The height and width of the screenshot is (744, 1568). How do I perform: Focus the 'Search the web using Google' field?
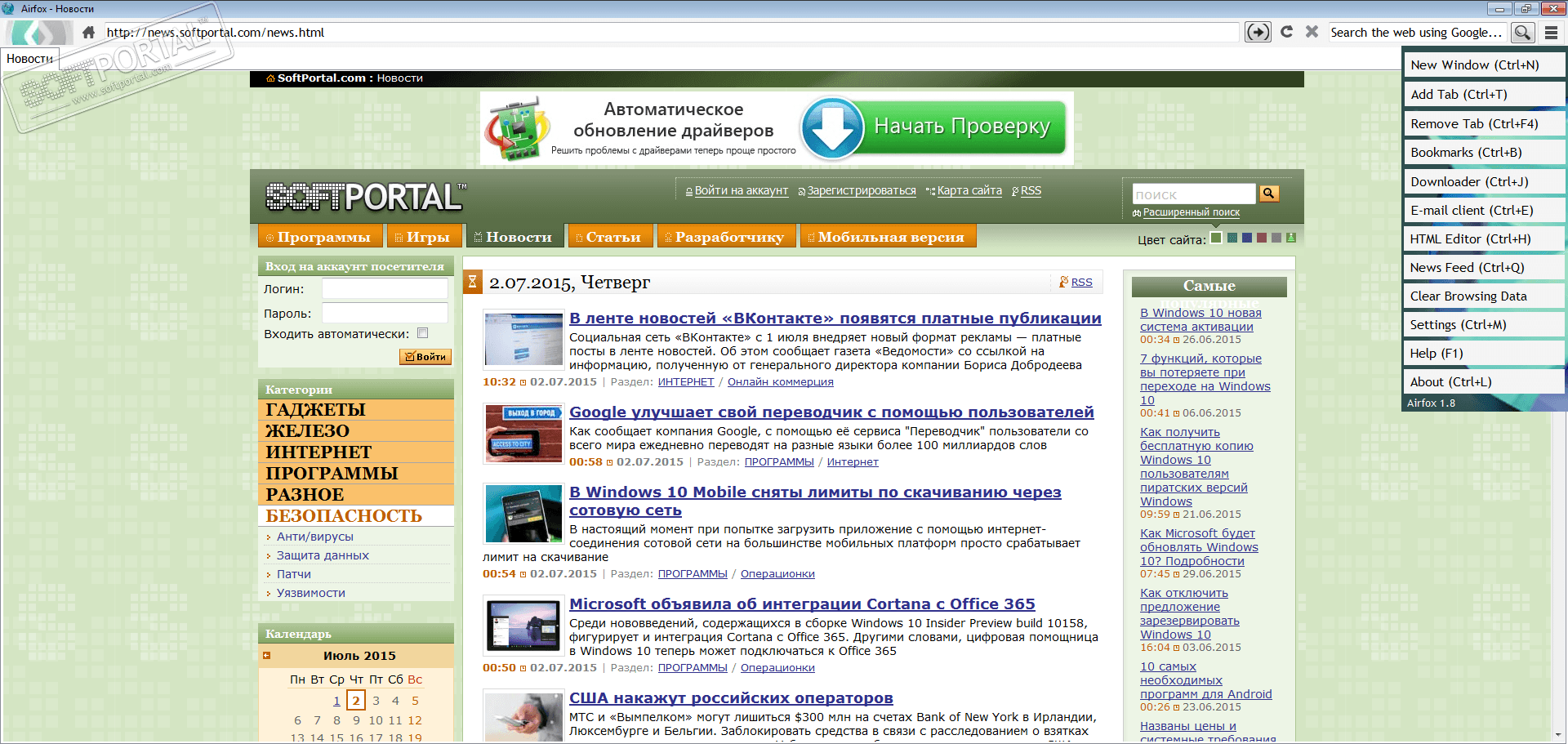click(x=1417, y=33)
